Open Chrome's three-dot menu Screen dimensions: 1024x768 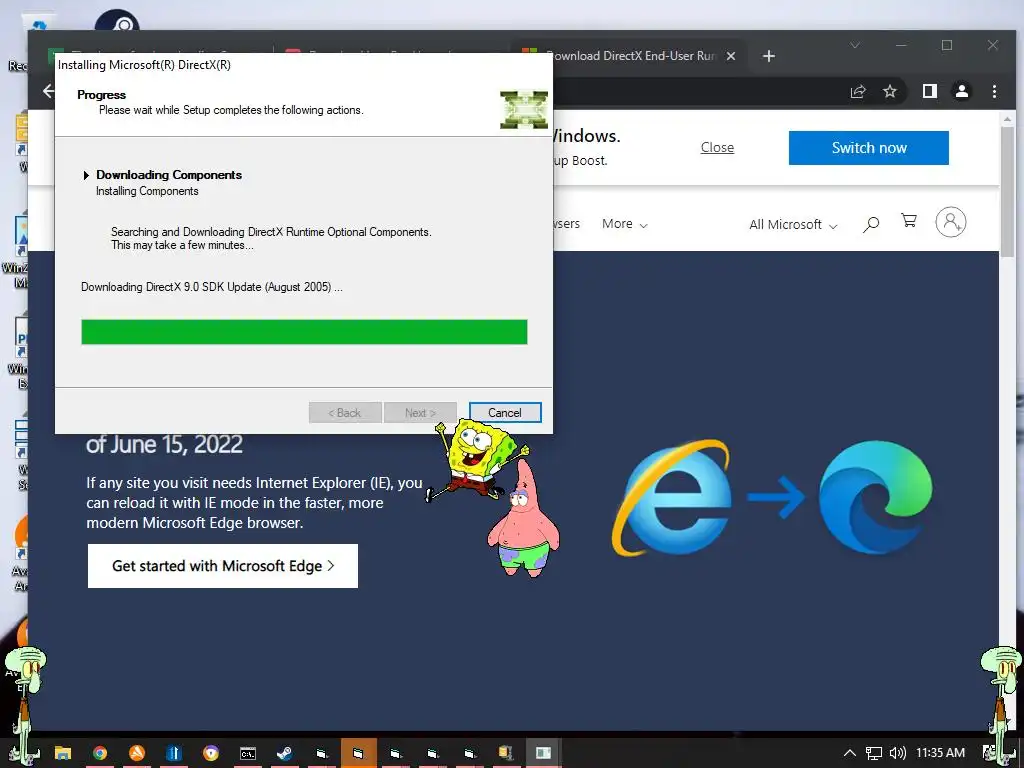994,91
